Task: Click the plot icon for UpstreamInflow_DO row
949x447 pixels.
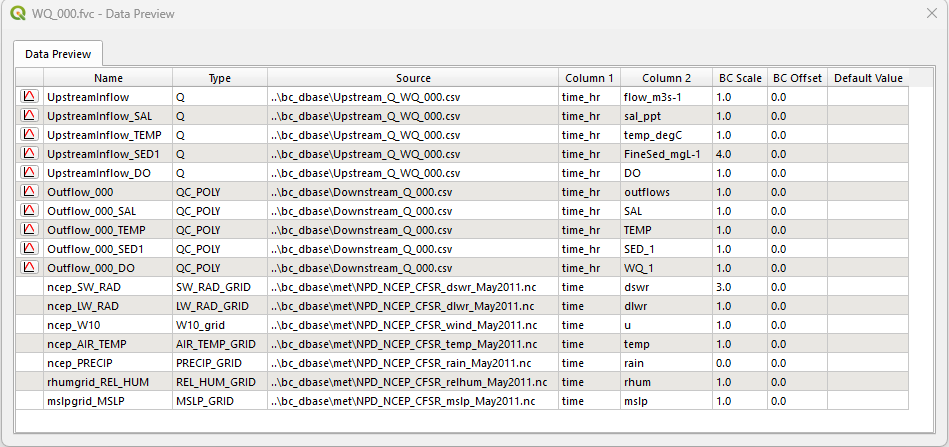Action: [x=29, y=173]
